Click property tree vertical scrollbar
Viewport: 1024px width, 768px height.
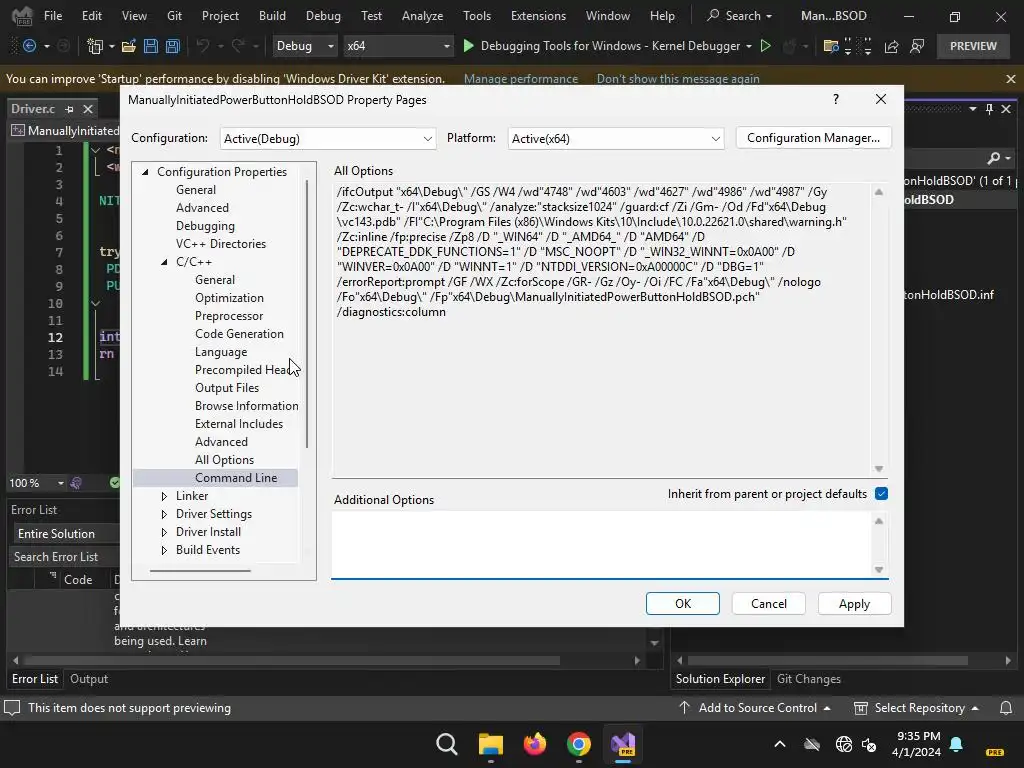click(x=307, y=313)
